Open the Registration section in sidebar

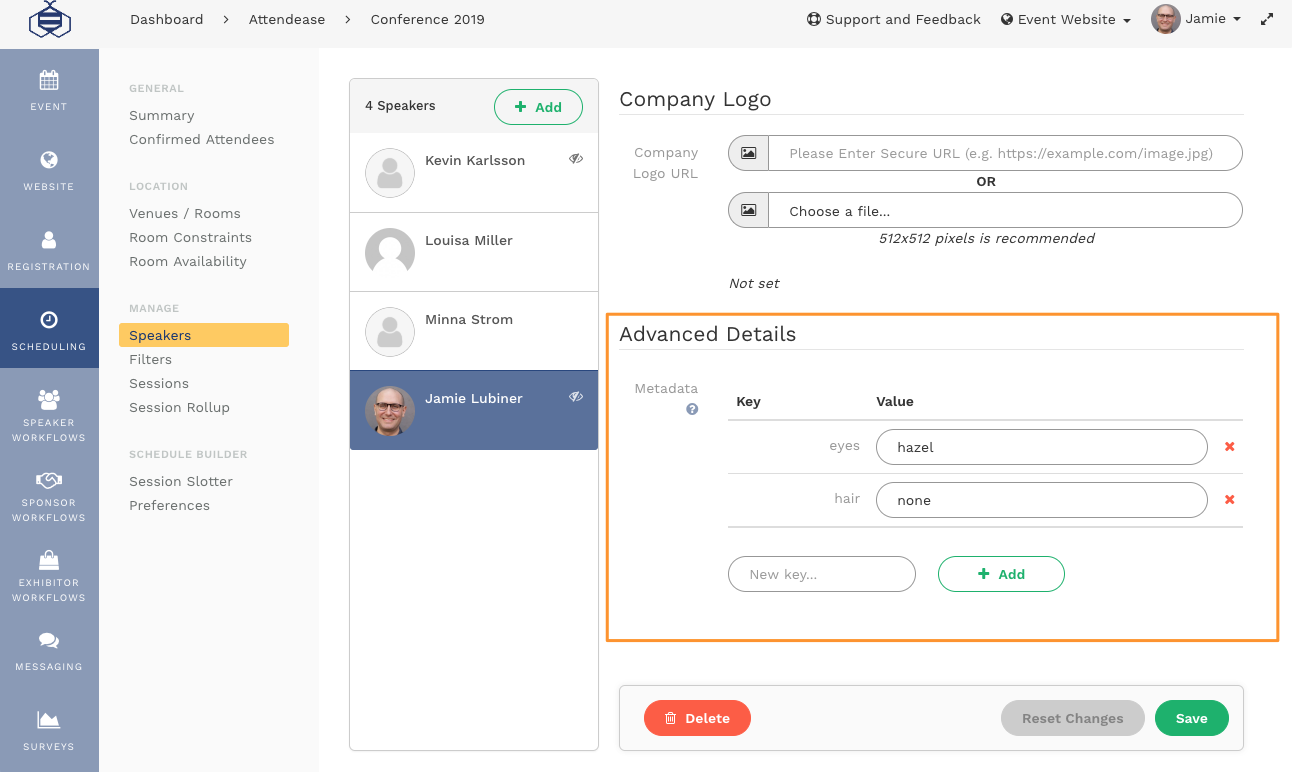click(49, 249)
